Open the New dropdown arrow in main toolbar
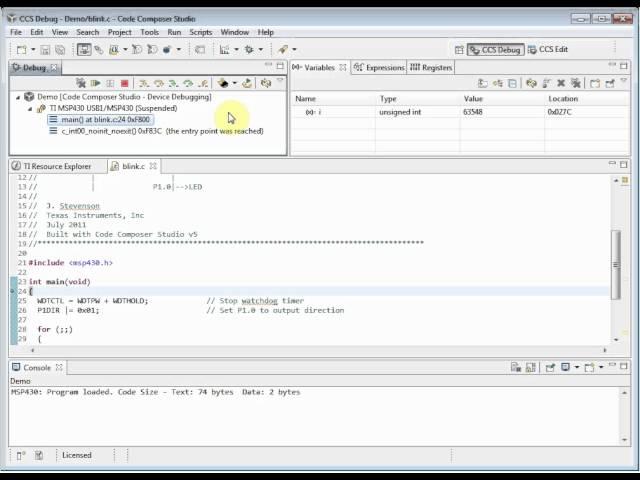 [33, 50]
